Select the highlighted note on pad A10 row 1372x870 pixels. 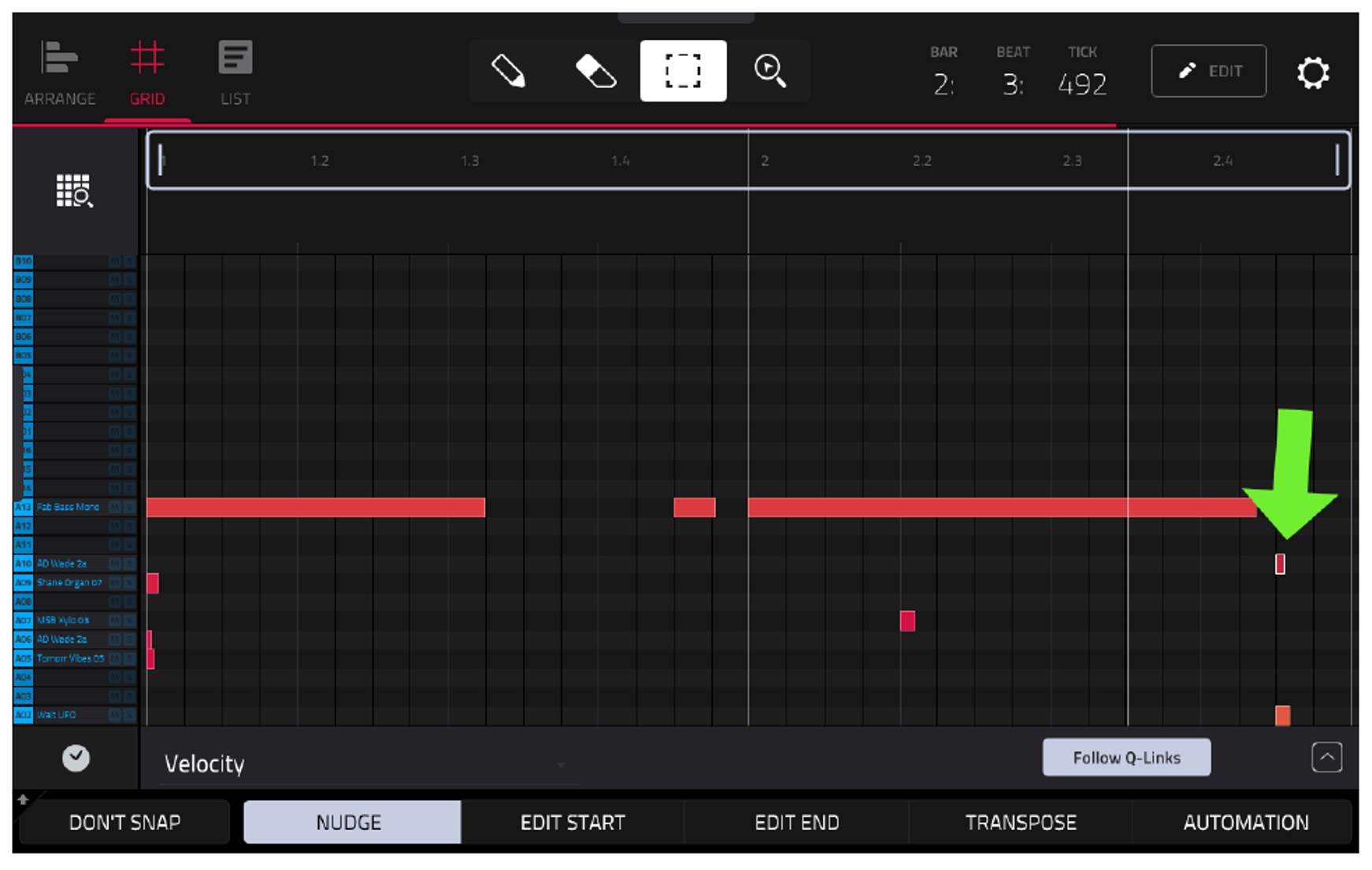(x=1280, y=564)
